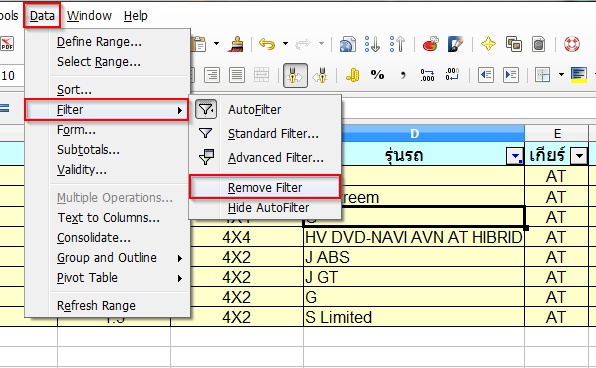Viewport: 596px width, 368px height.
Task: Toggle the Left-To-Right text direction icon
Action: 295,75
